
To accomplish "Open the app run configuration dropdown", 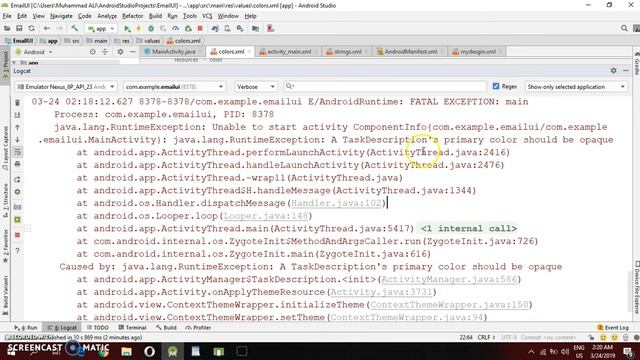I will click(x=101, y=29).
